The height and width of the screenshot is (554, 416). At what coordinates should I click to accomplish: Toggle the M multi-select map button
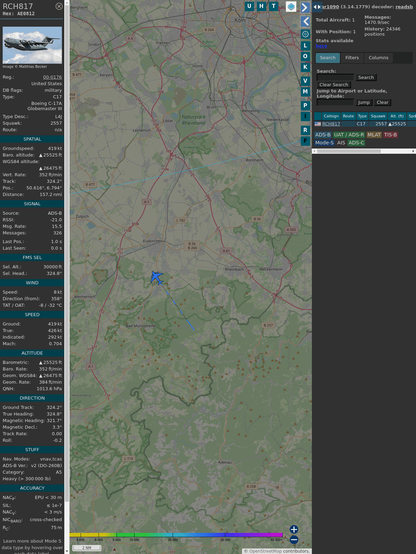click(x=305, y=92)
